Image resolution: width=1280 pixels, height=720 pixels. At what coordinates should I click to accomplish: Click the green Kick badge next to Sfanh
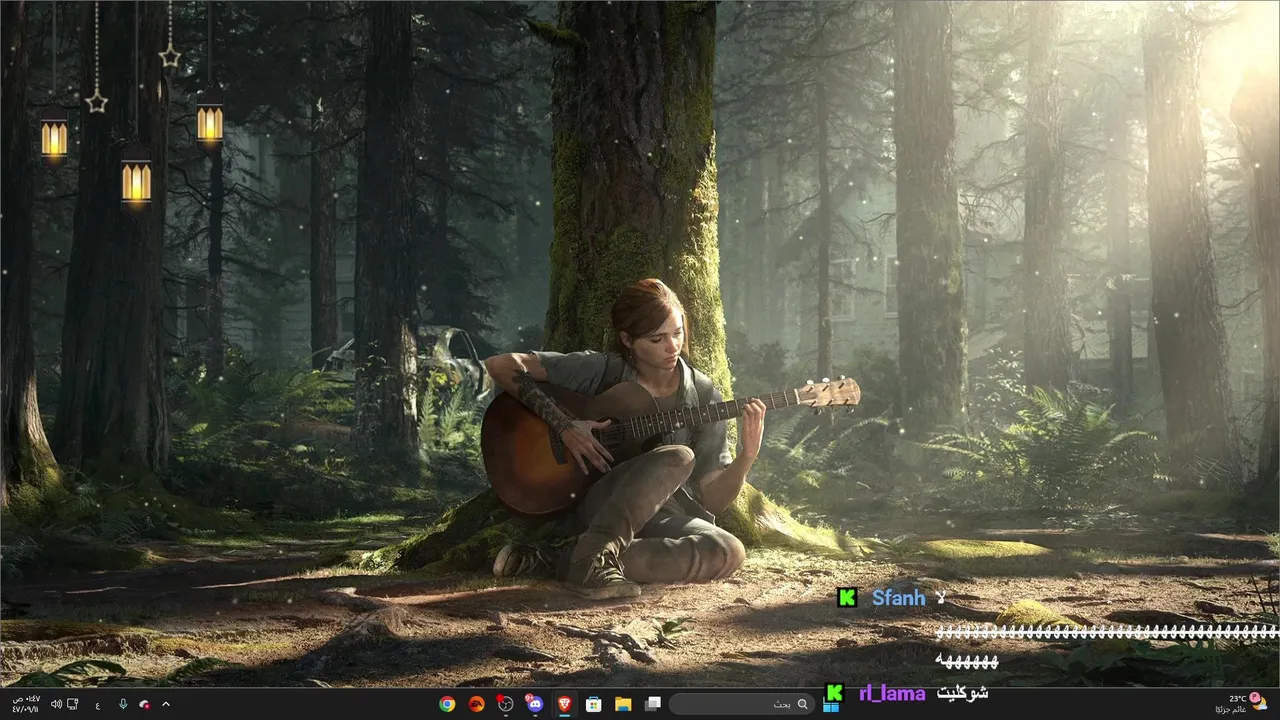pyautogui.click(x=847, y=598)
